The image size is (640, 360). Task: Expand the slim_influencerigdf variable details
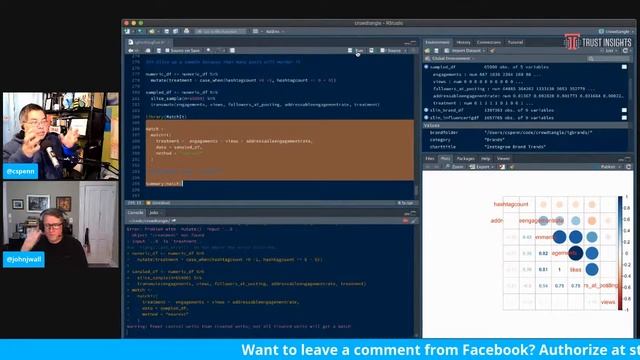tap(427, 118)
